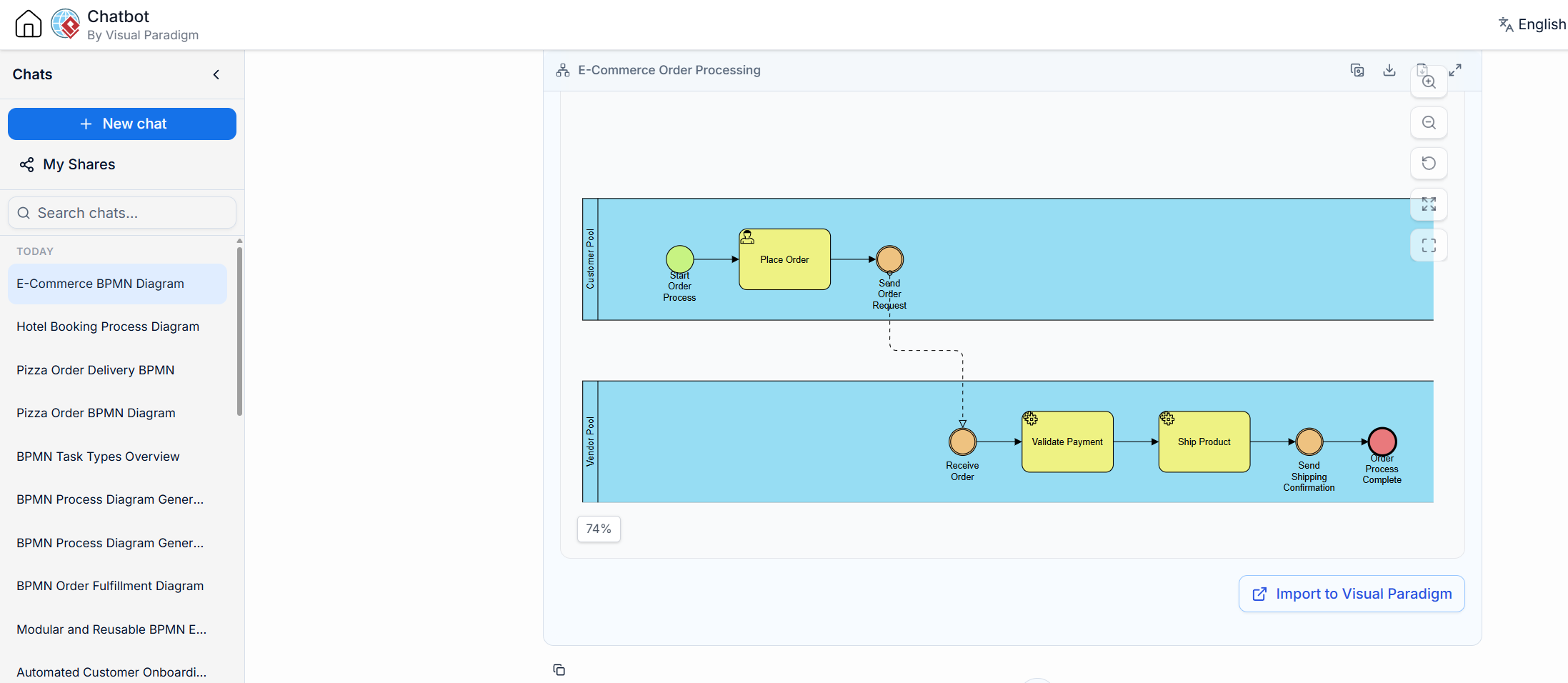The height and width of the screenshot is (683, 1568).
Task: Import to Visual Paradigm
Action: (1352, 594)
